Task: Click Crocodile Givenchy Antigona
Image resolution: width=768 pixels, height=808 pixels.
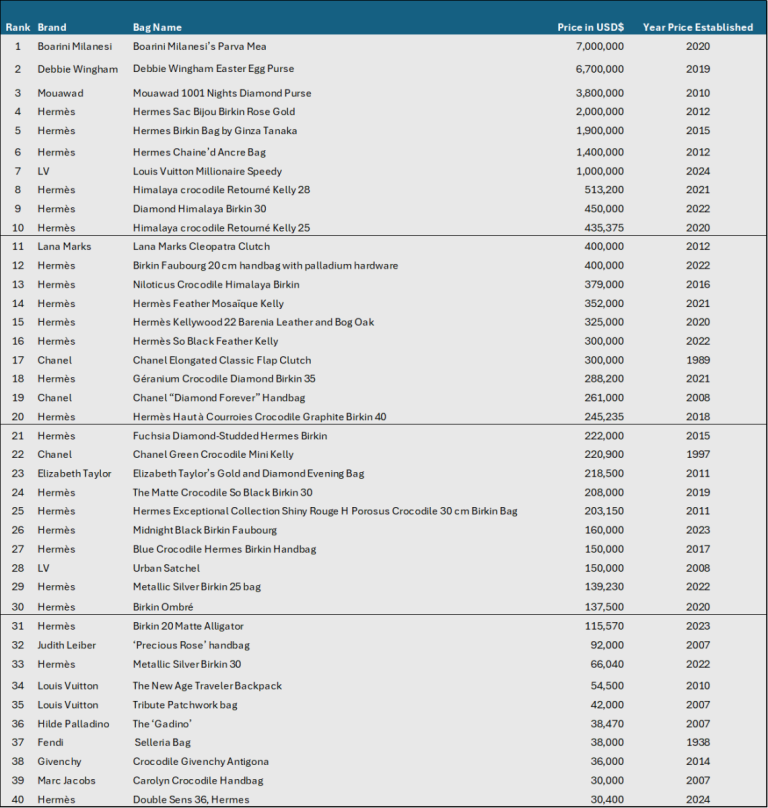Action: pyautogui.click(x=201, y=762)
